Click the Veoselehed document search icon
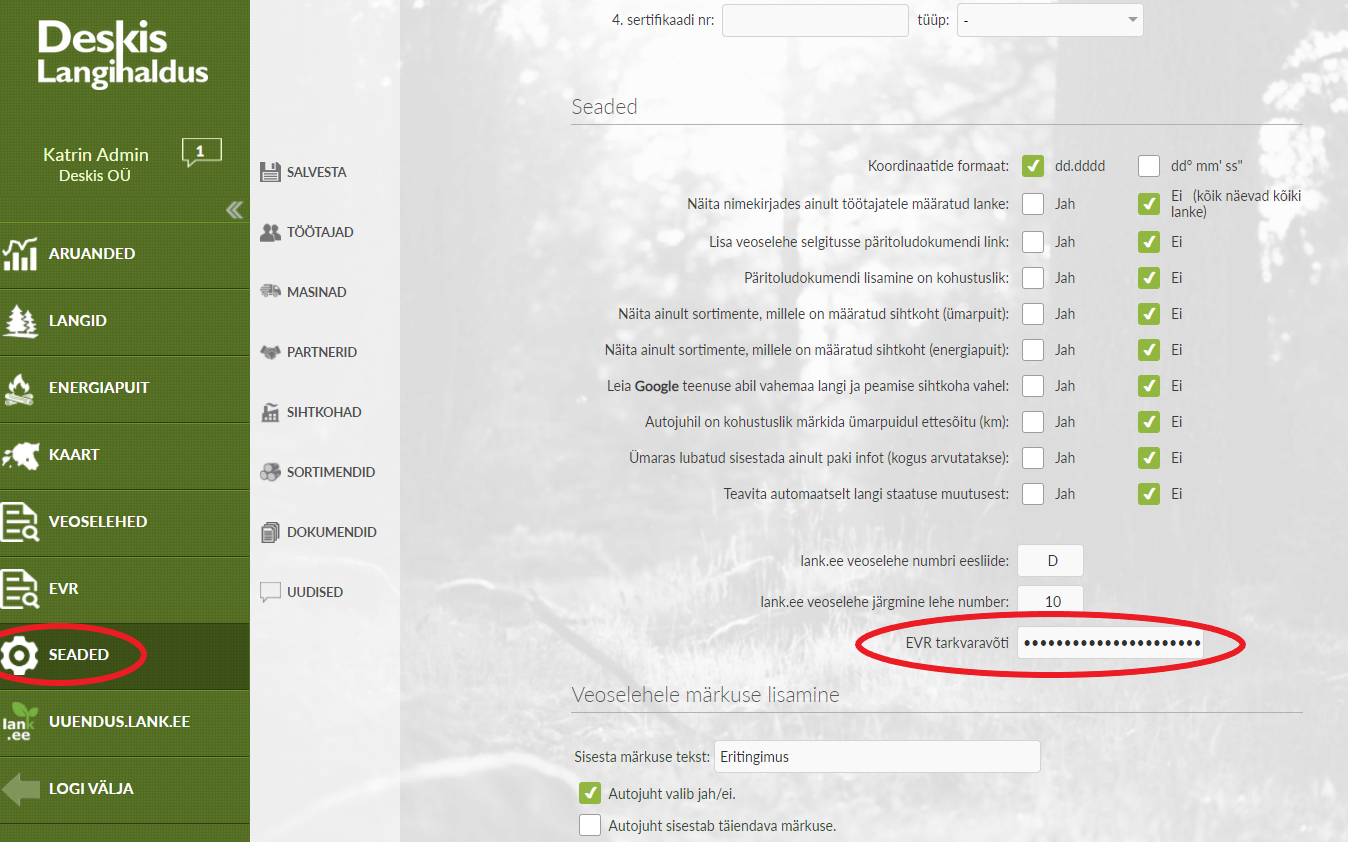Viewport: 1348px width, 842px height. click(x=20, y=522)
